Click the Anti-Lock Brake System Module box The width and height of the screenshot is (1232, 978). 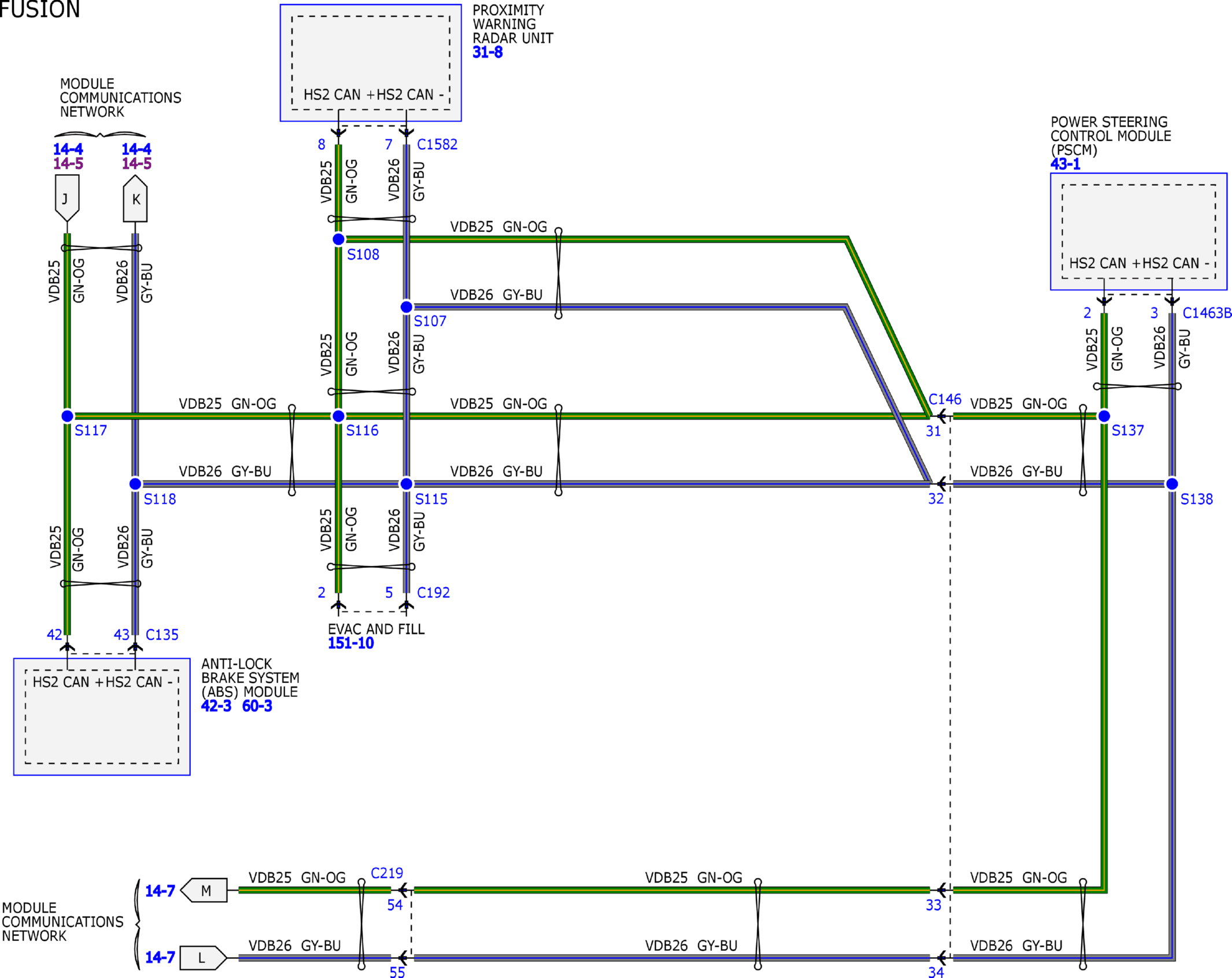point(102,717)
